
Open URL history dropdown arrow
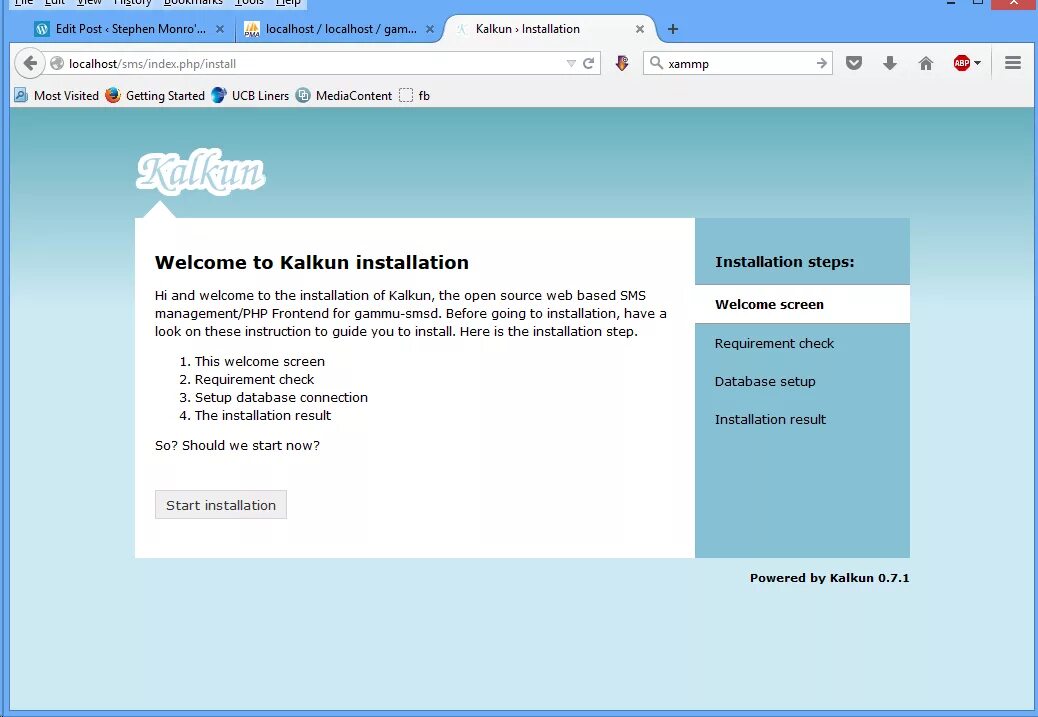point(571,64)
